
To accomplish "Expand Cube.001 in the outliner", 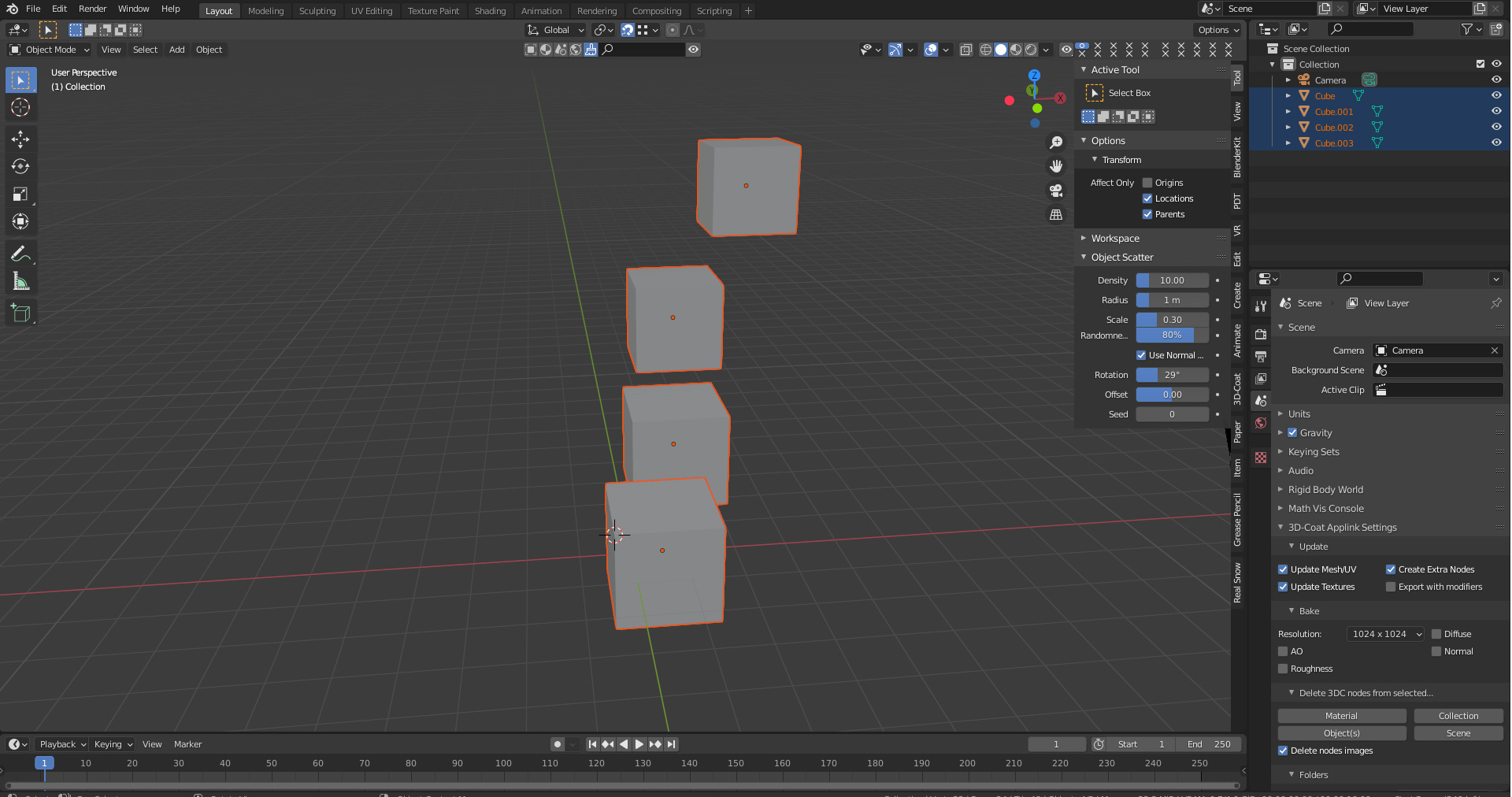I will tap(1288, 112).
